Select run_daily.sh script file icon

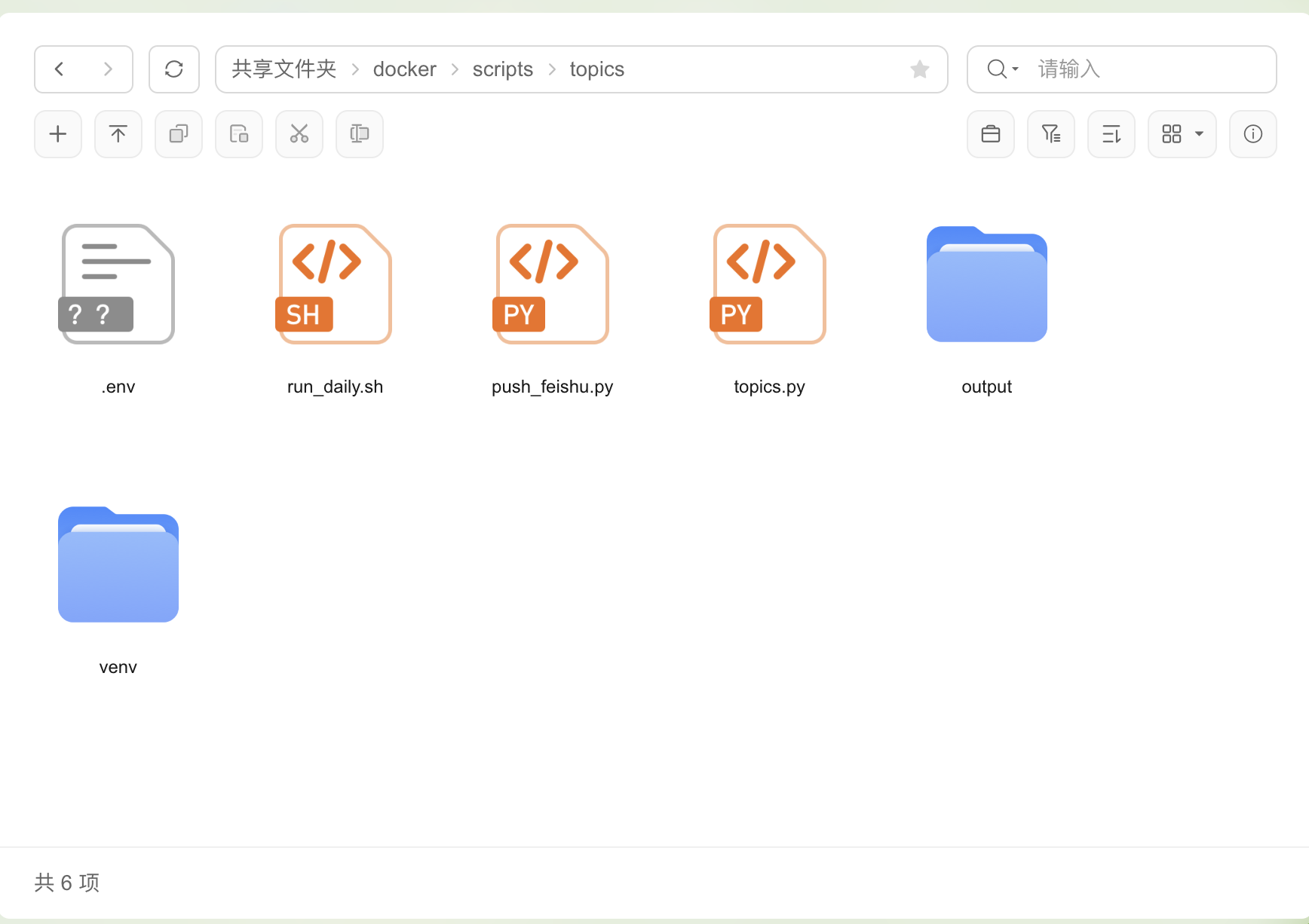click(x=334, y=284)
